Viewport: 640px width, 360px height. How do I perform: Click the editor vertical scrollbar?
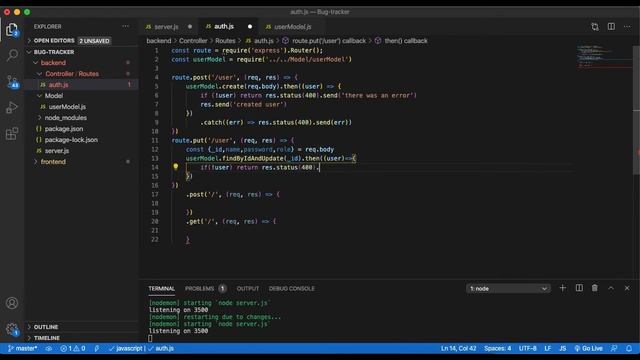click(x=636, y=109)
